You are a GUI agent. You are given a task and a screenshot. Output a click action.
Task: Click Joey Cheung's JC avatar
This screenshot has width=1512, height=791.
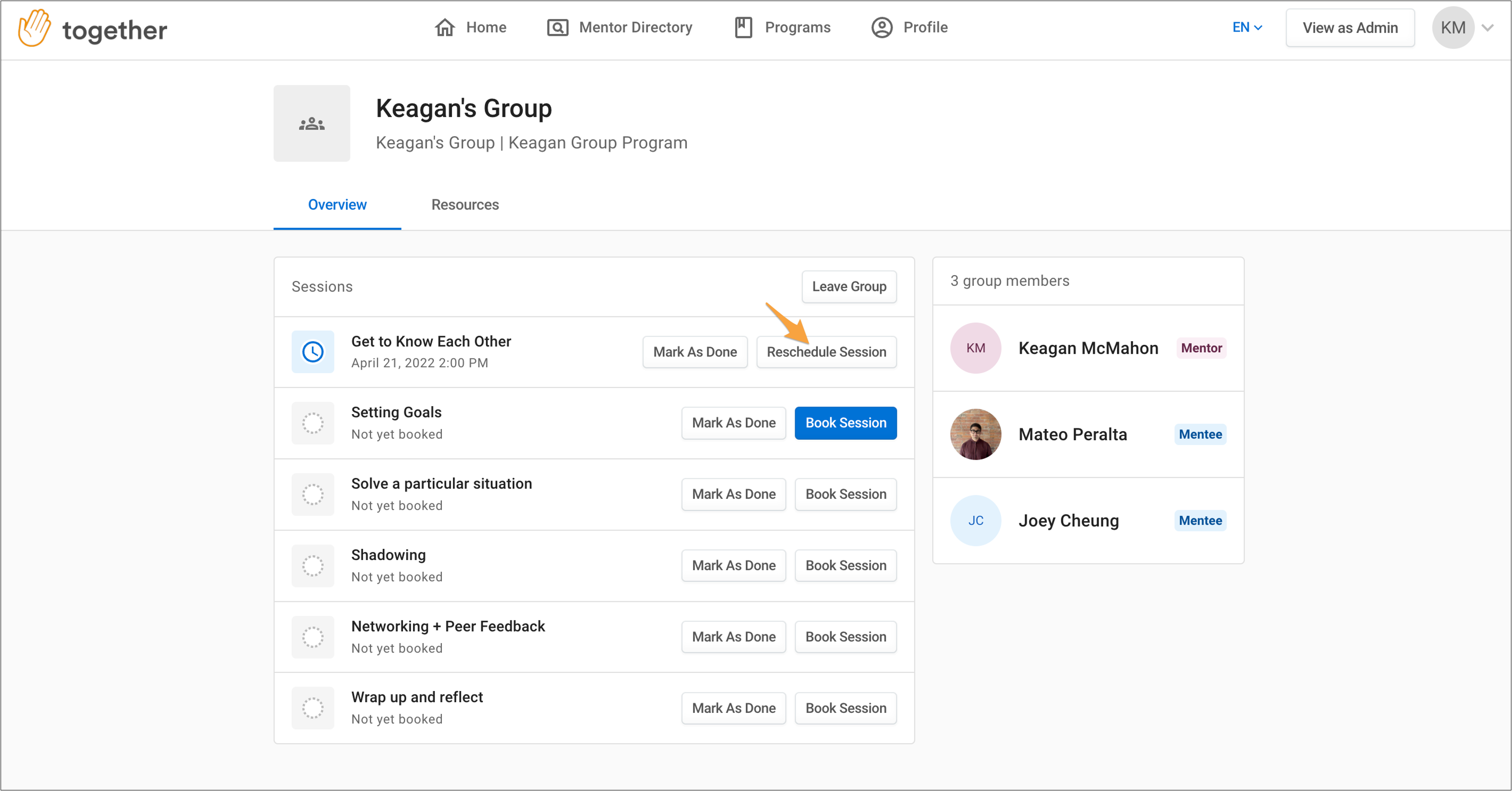click(975, 521)
